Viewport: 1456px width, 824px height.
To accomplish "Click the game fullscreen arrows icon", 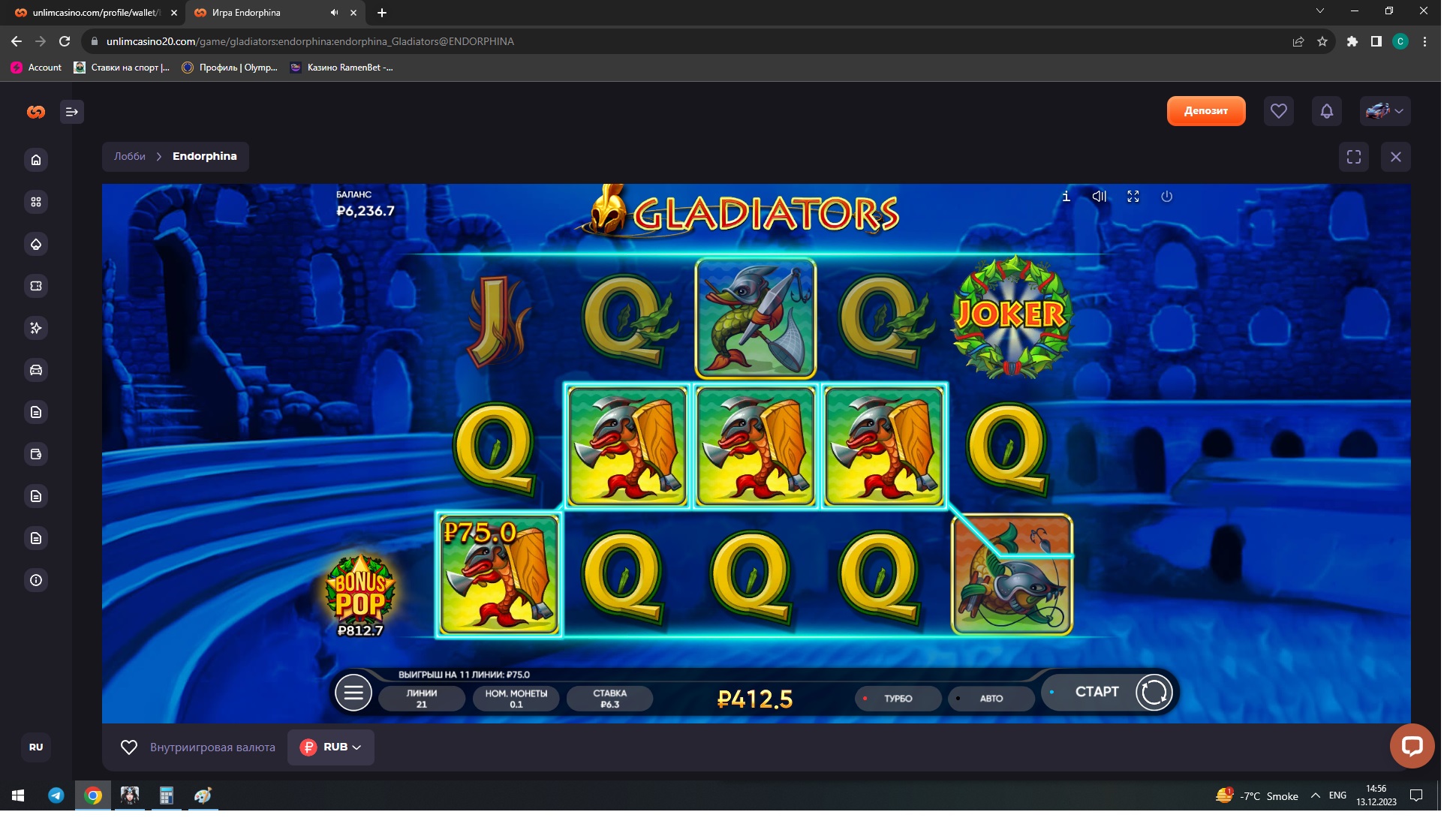I will pyautogui.click(x=1133, y=197).
